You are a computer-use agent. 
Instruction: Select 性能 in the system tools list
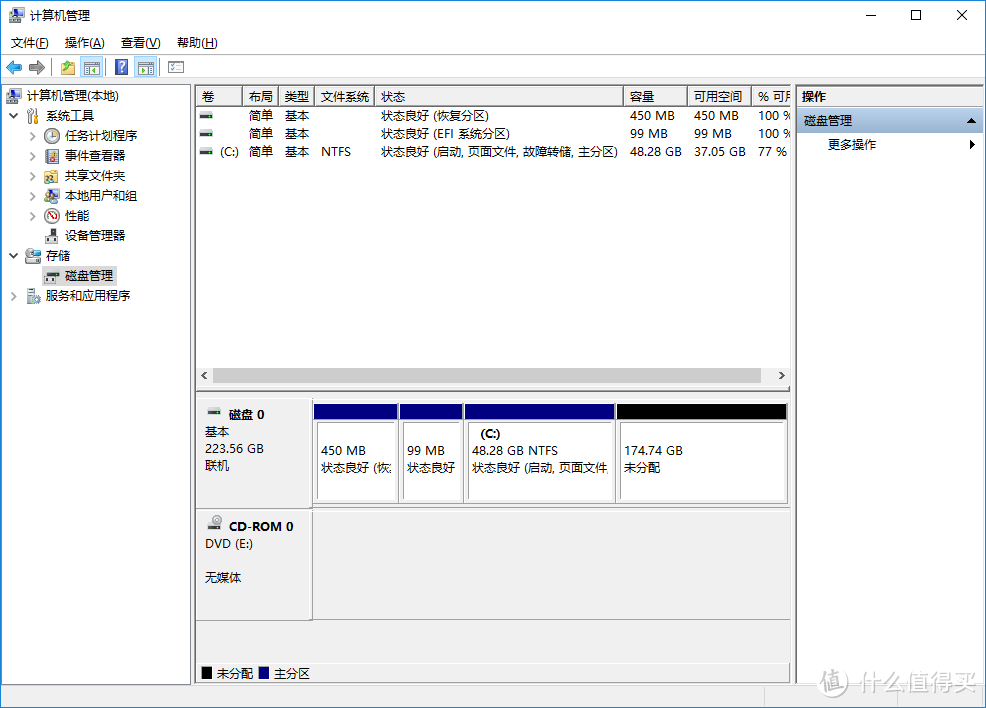click(77, 215)
